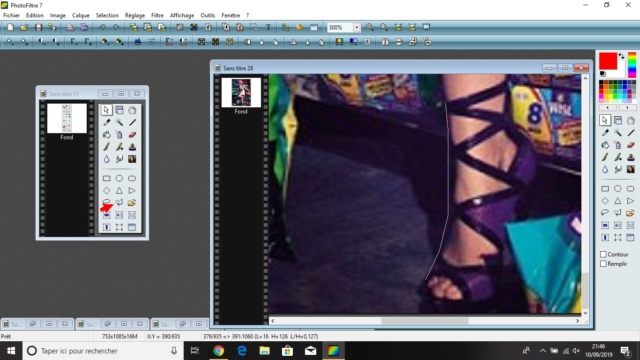The image size is (640, 360).
Task: Show previous colors in palette swatch arrows
Action: pos(608,108)
